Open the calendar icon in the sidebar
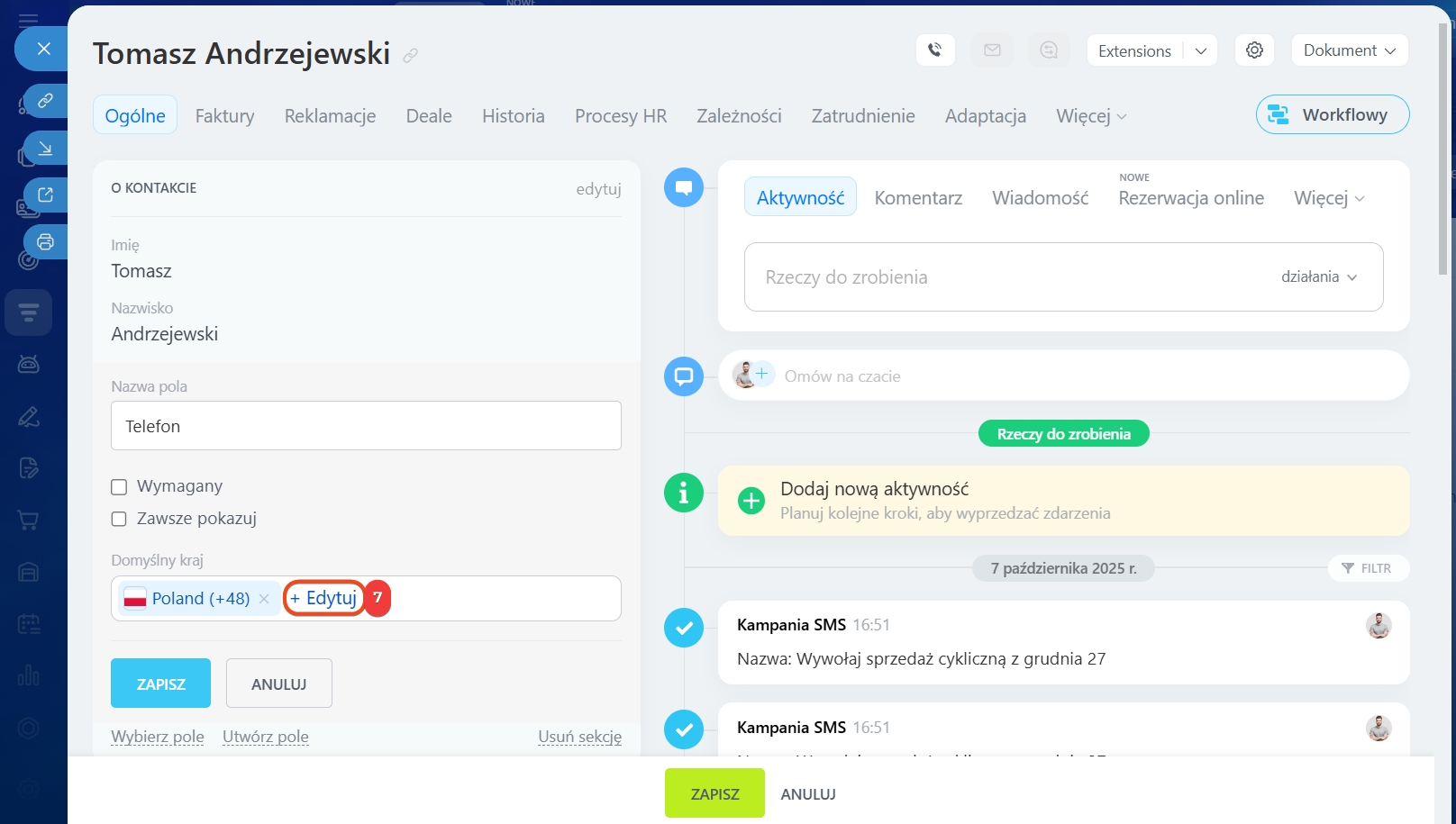 [x=29, y=624]
